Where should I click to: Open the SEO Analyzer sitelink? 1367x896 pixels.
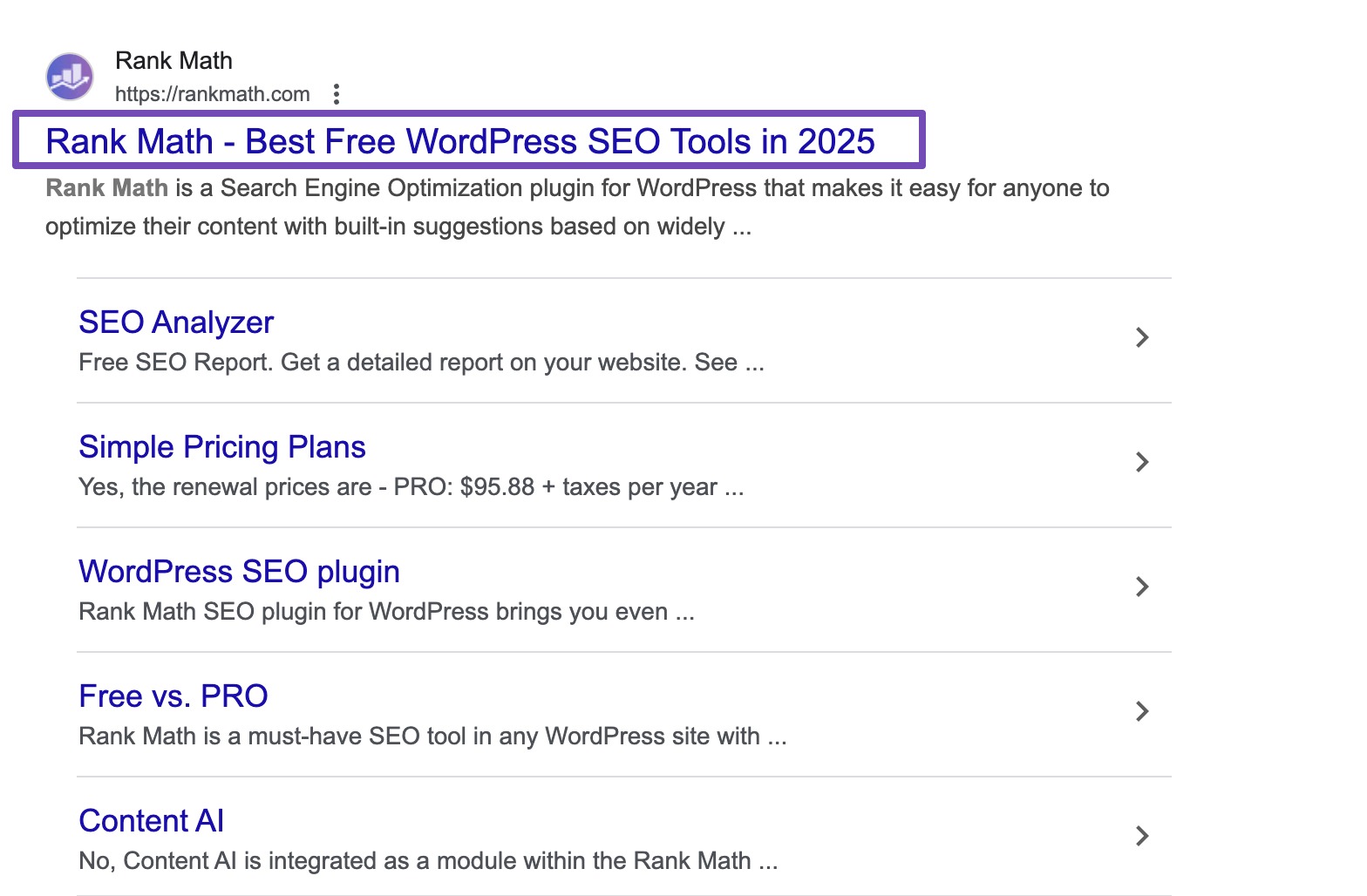(x=176, y=322)
